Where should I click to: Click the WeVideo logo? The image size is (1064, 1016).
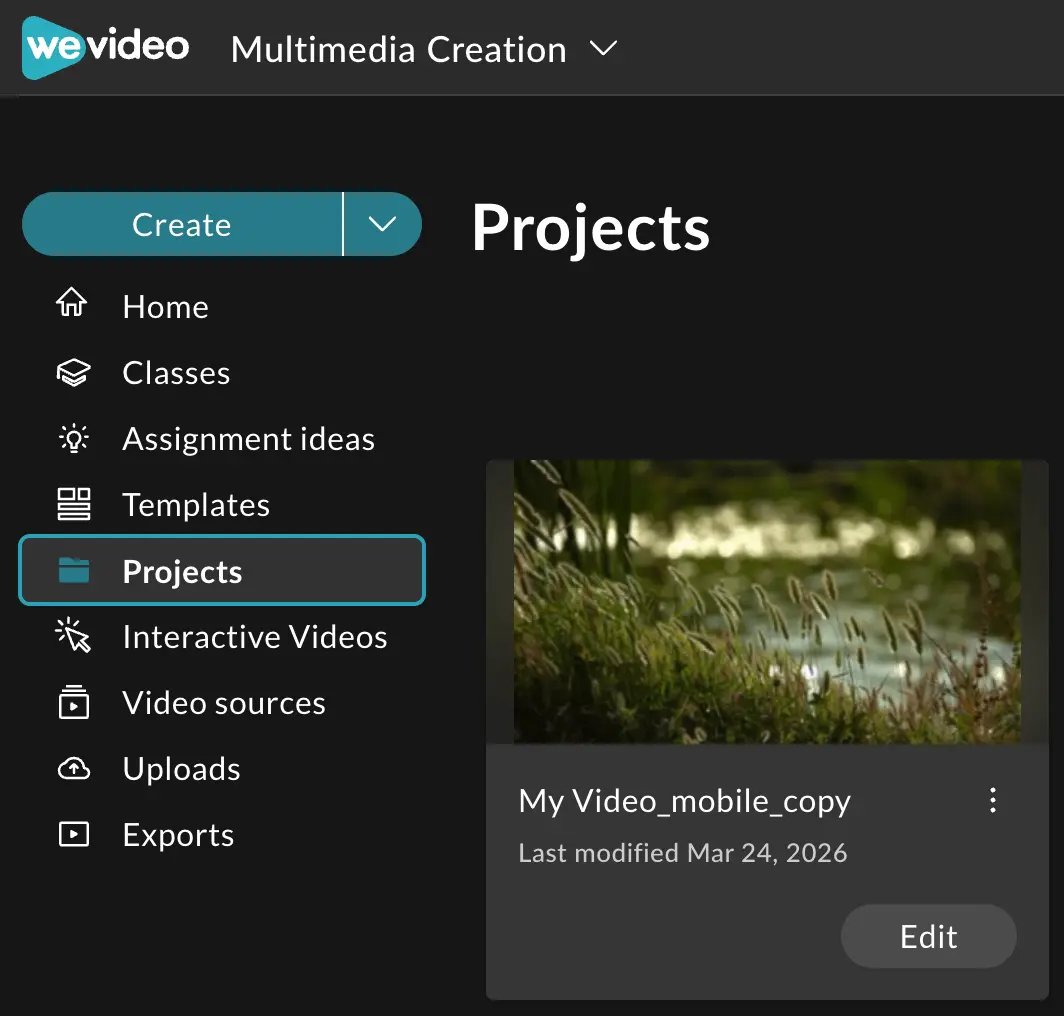point(105,48)
